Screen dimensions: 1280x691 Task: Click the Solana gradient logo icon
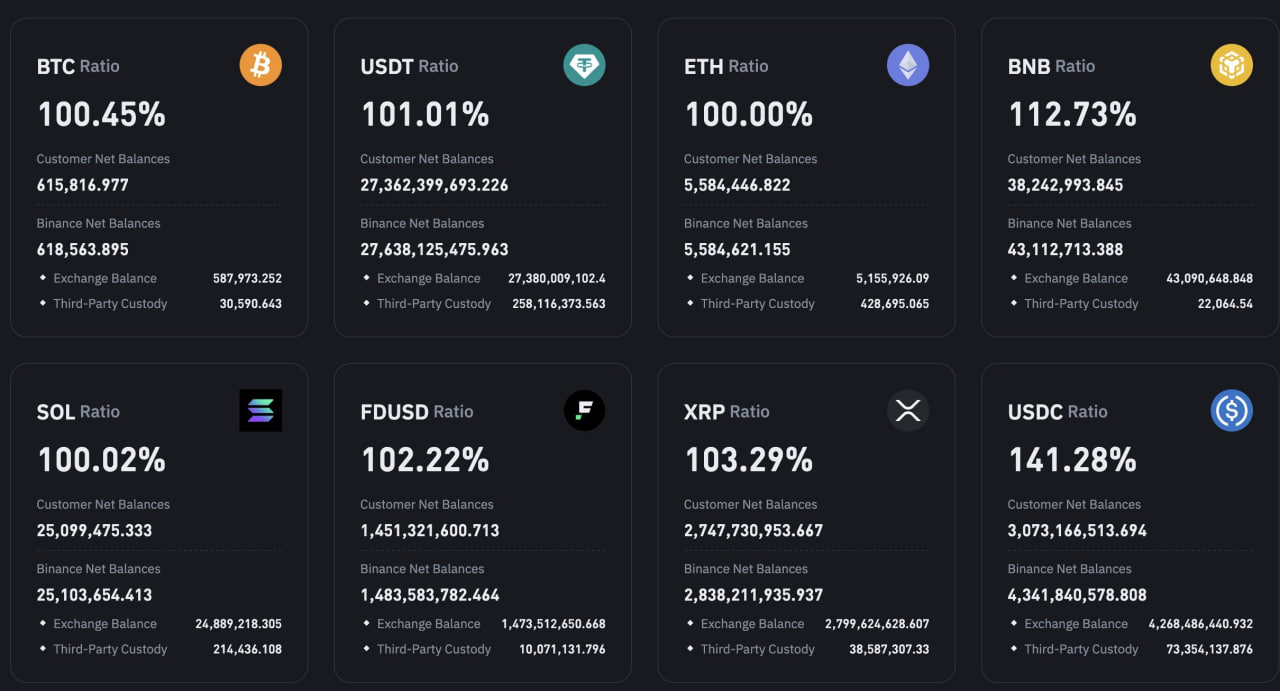coord(260,410)
